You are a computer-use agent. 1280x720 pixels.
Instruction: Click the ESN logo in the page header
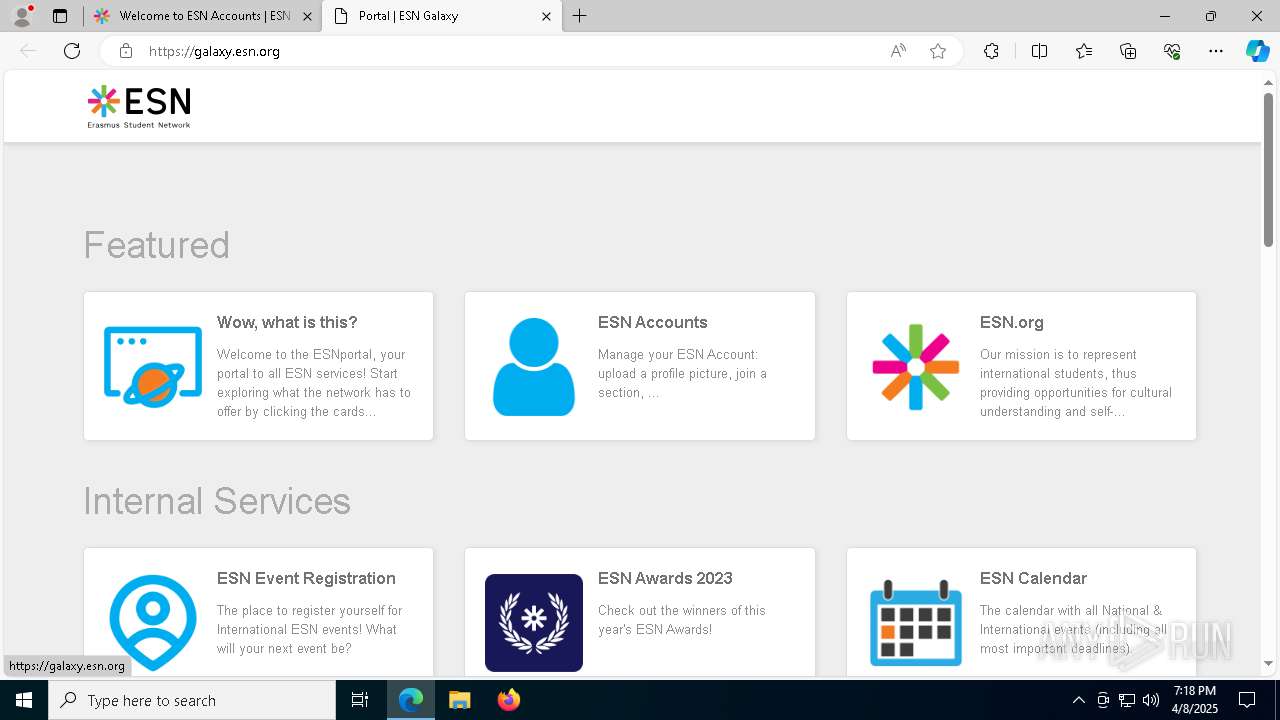[x=139, y=107]
